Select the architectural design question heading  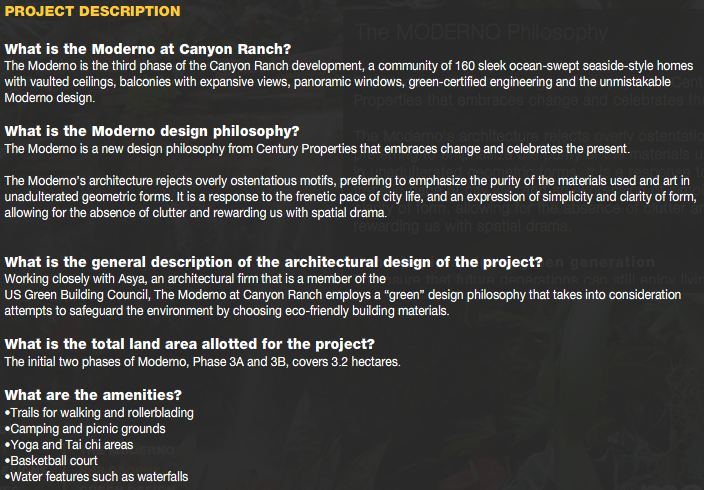coord(273,262)
